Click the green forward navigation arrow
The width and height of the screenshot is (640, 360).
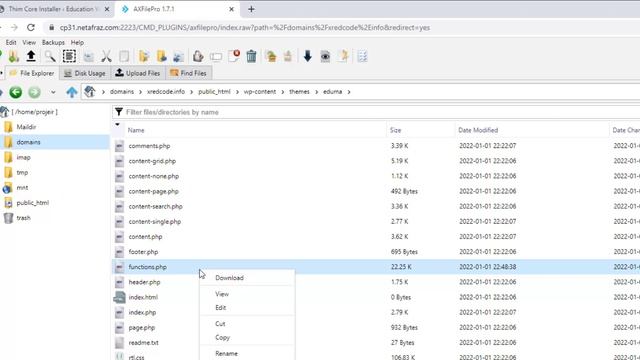click(34, 92)
